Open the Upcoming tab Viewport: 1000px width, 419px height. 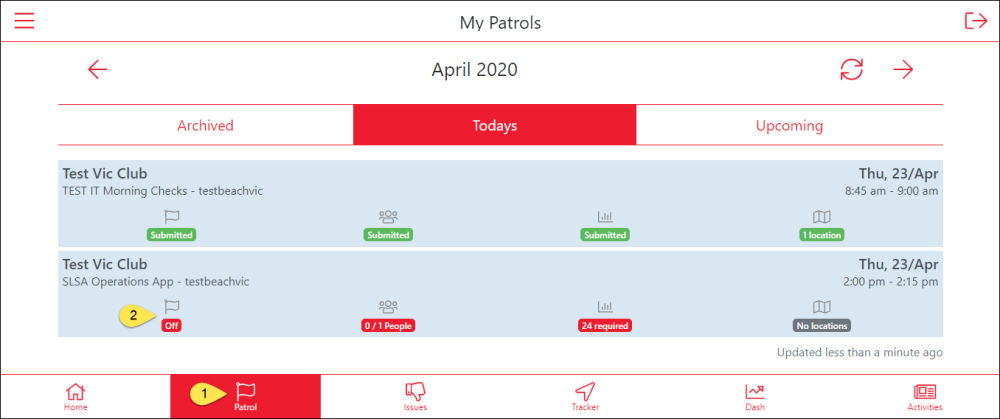[x=789, y=126]
